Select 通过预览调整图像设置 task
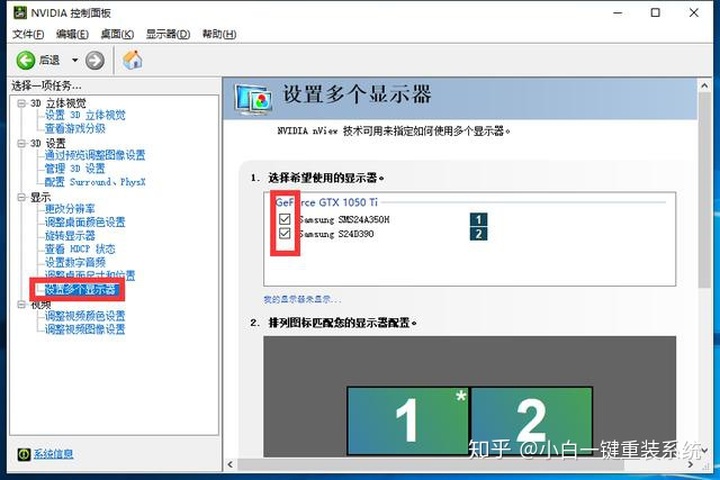Screen dimensions: 720x480 point(95,155)
